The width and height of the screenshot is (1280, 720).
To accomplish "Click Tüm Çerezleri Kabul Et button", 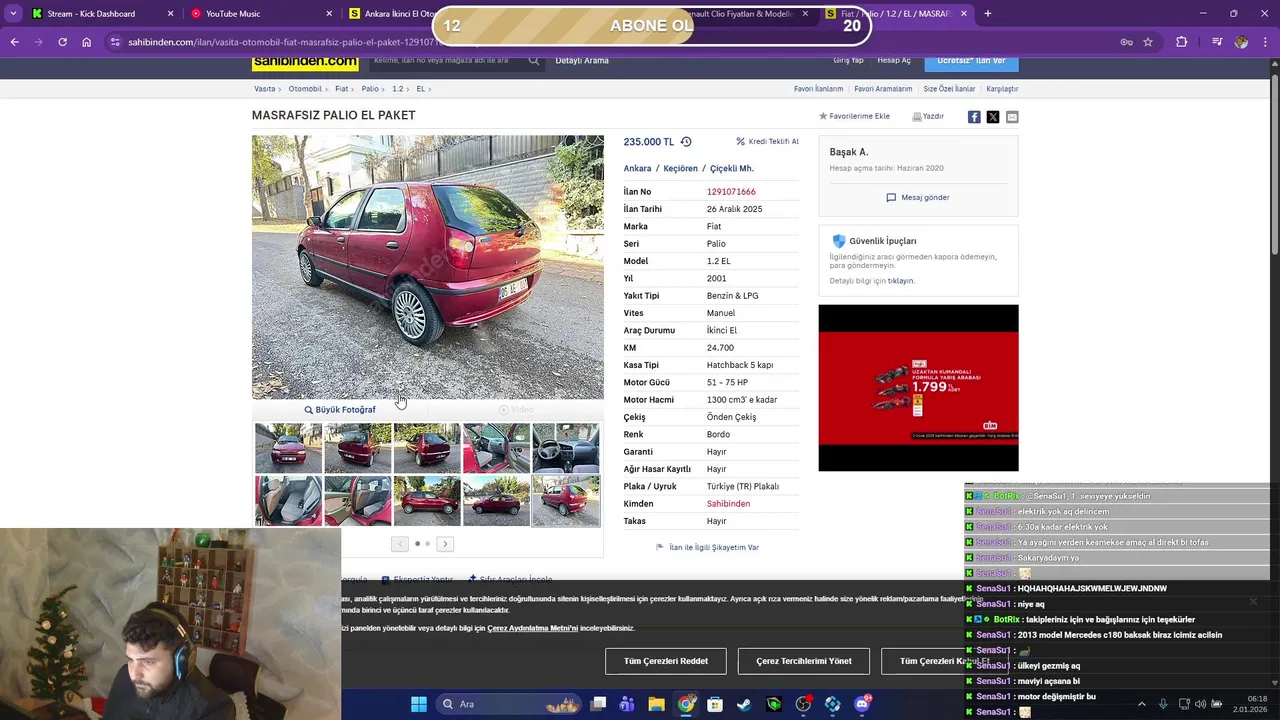I will (x=945, y=661).
